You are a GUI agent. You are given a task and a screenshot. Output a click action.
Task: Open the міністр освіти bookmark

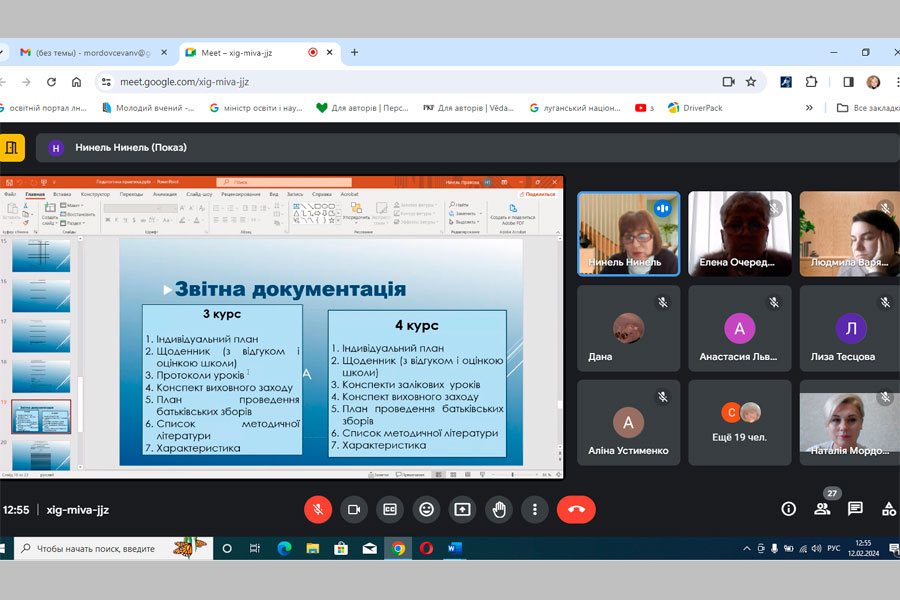pos(256,108)
